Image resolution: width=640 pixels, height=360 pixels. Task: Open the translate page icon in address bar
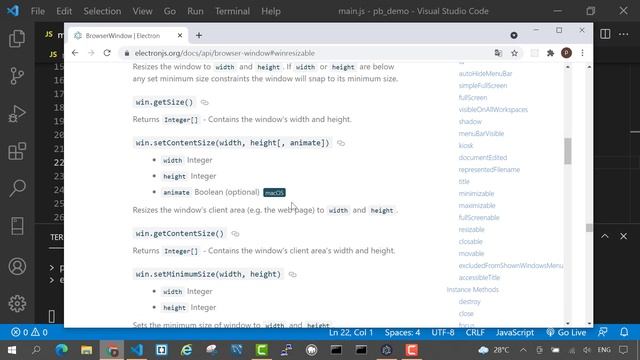[498, 53]
